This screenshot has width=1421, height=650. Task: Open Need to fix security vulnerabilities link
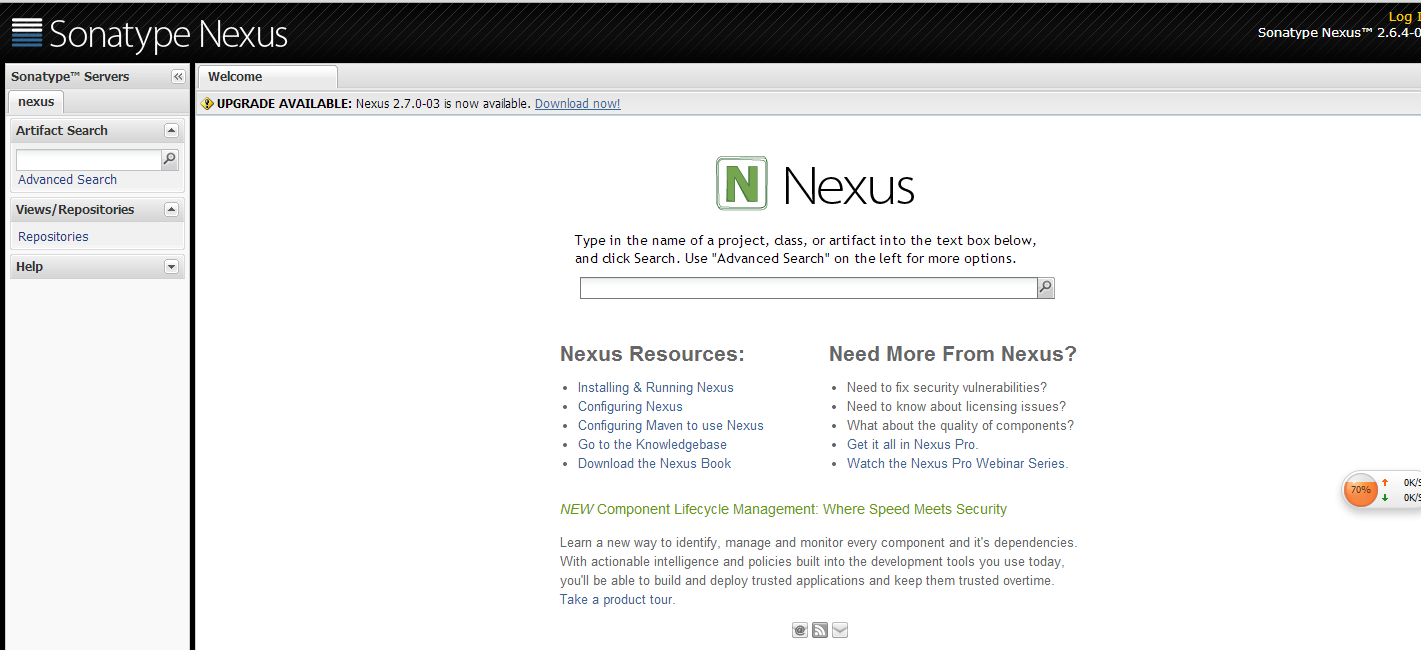pos(947,388)
